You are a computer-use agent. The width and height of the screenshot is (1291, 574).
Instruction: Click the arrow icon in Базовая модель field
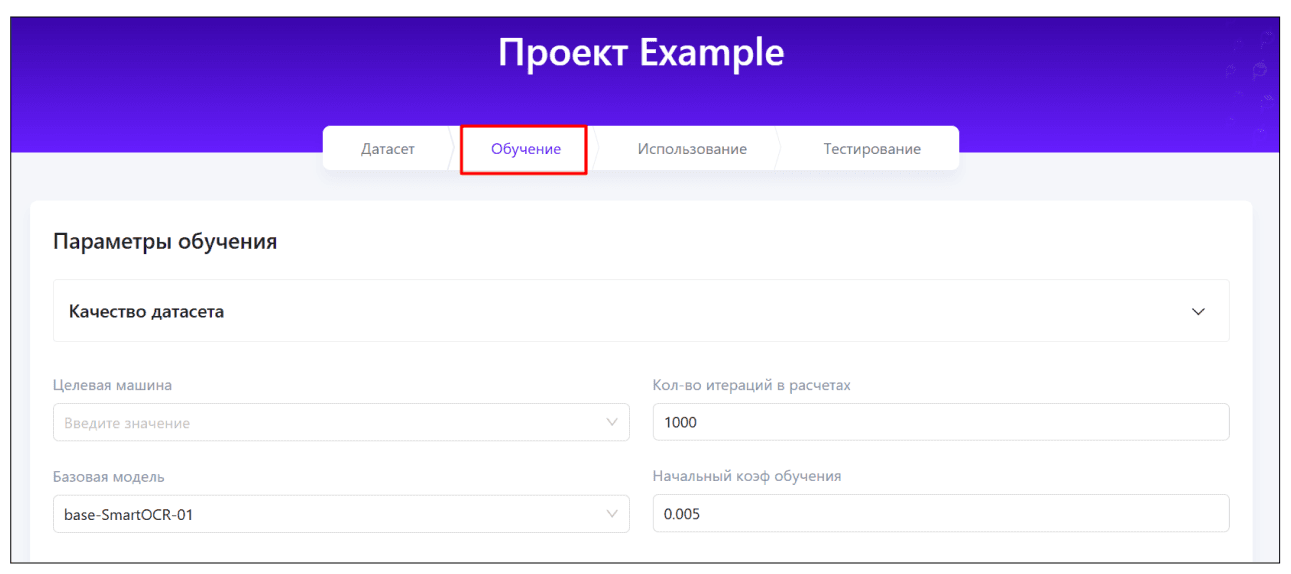pos(612,514)
